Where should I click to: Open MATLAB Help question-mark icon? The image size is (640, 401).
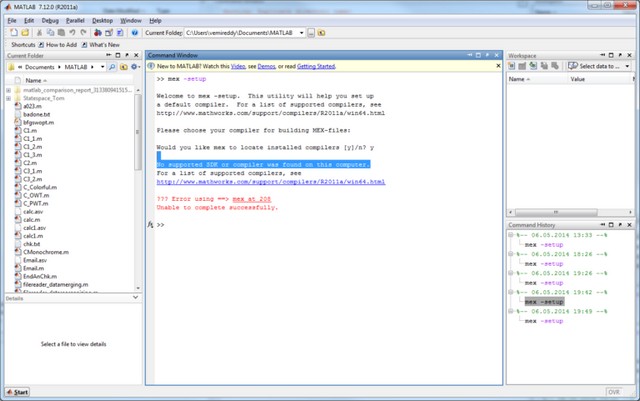pyautogui.click(x=134, y=33)
